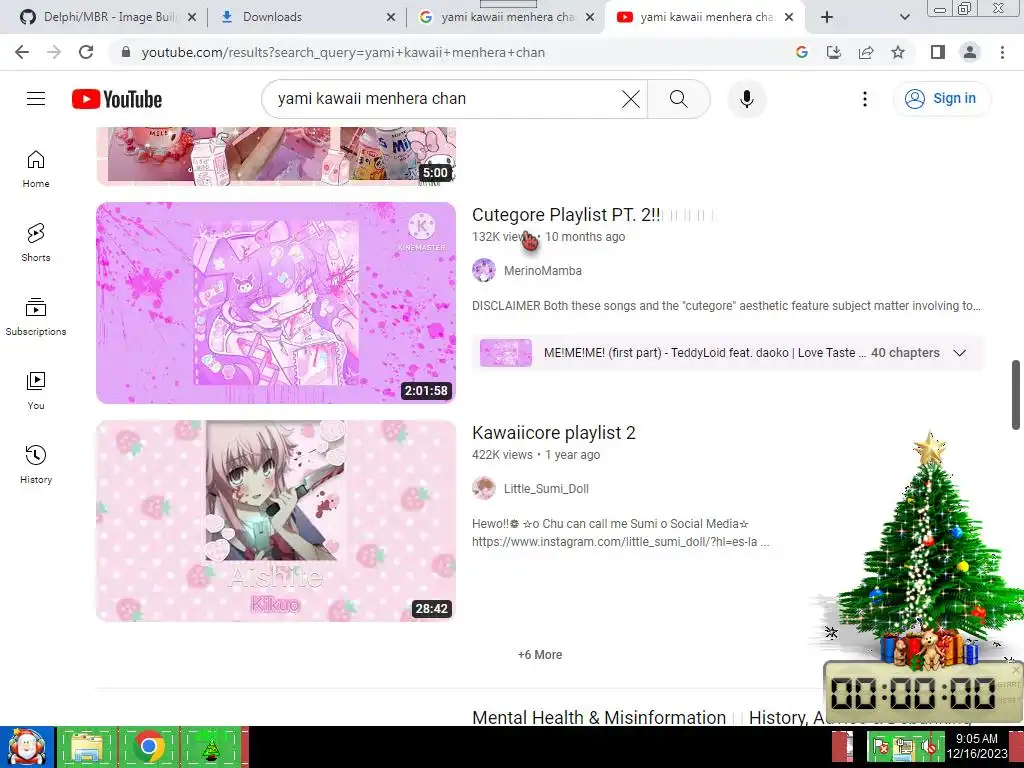This screenshot has height=768, width=1024.
Task: Open Cutegore Playlist PT. 2 video title
Action: tap(566, 214)
